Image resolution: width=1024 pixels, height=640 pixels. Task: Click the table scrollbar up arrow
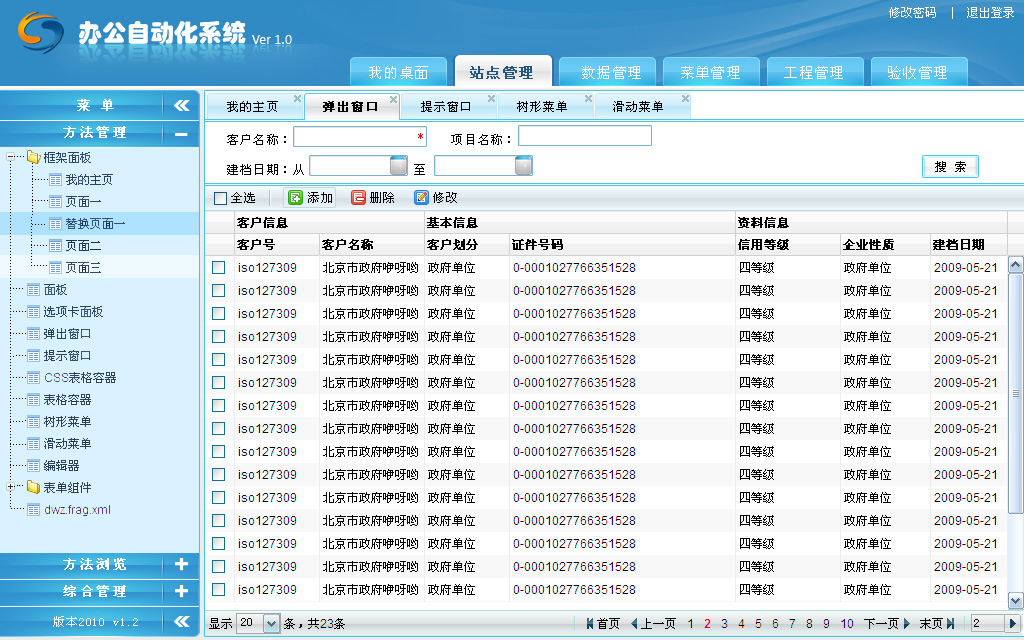point(1016,264)
